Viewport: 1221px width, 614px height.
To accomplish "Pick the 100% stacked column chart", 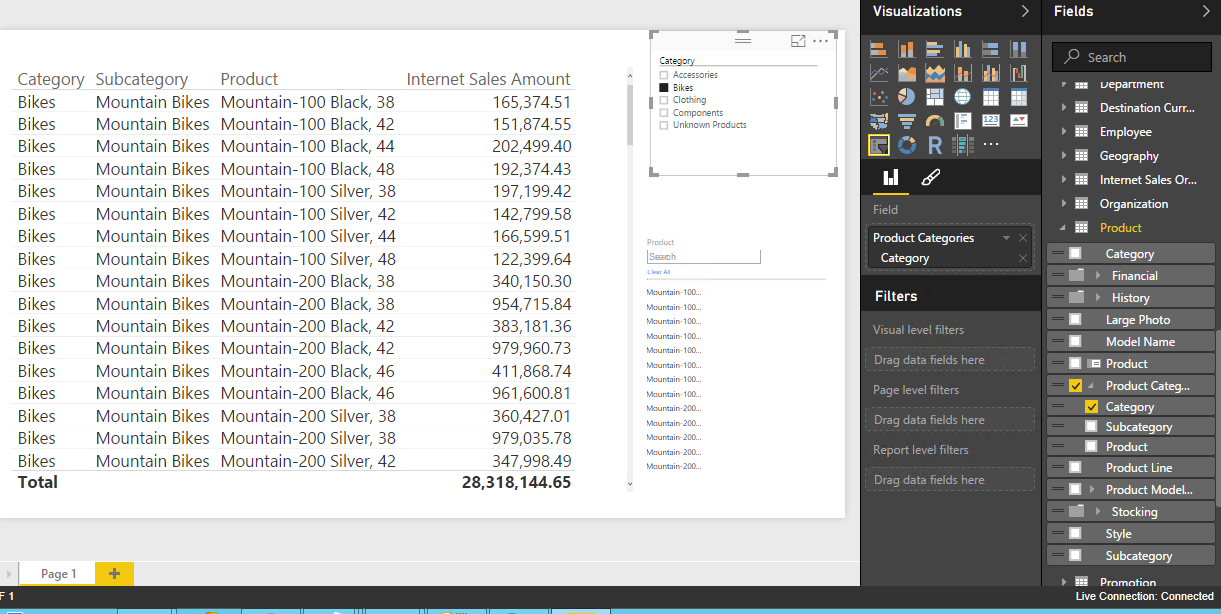I will (x=1019, y=49).
